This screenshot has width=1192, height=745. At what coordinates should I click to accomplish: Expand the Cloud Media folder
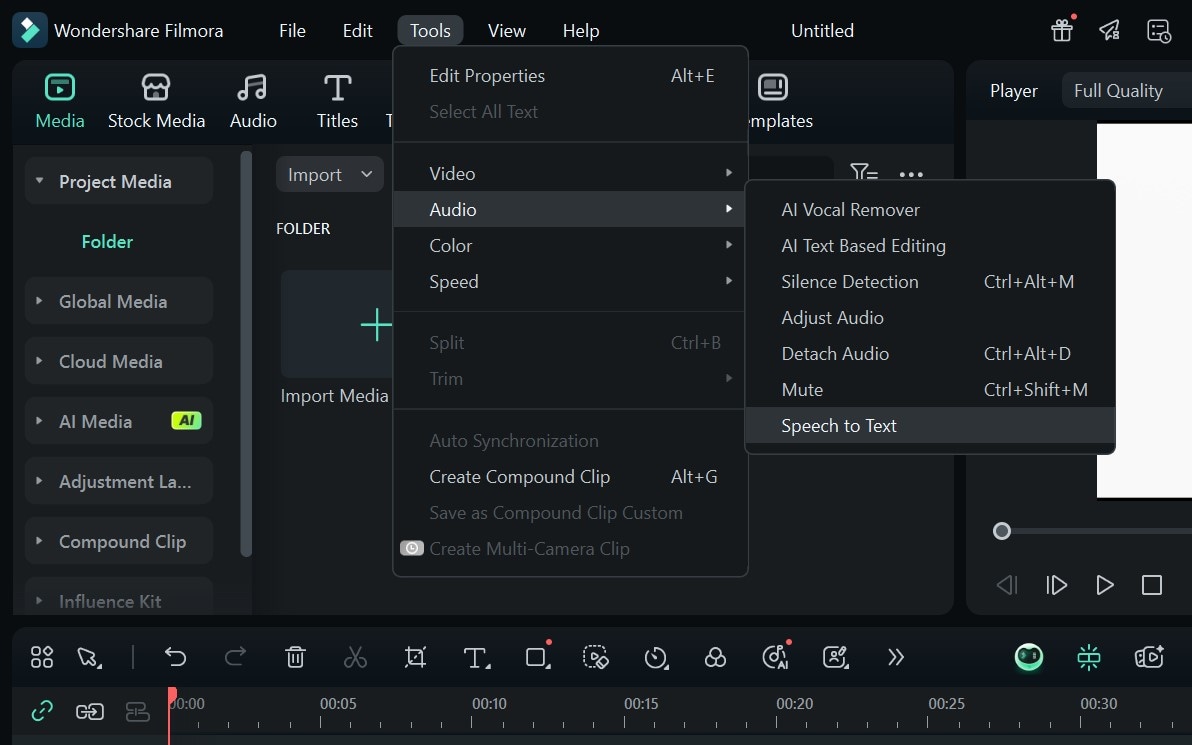39,361
